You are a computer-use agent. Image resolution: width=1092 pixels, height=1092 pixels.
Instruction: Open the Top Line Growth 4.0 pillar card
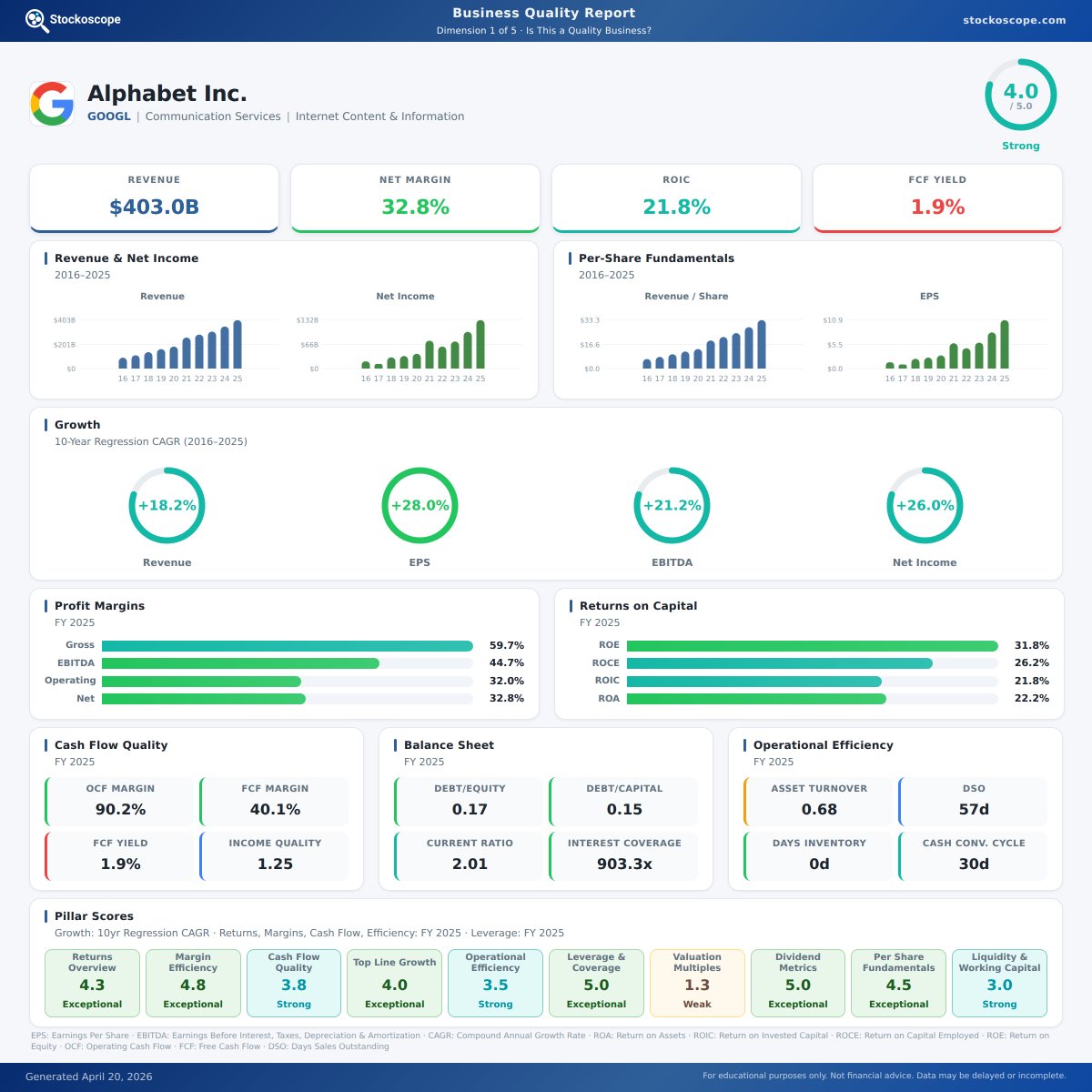[395, 983]
